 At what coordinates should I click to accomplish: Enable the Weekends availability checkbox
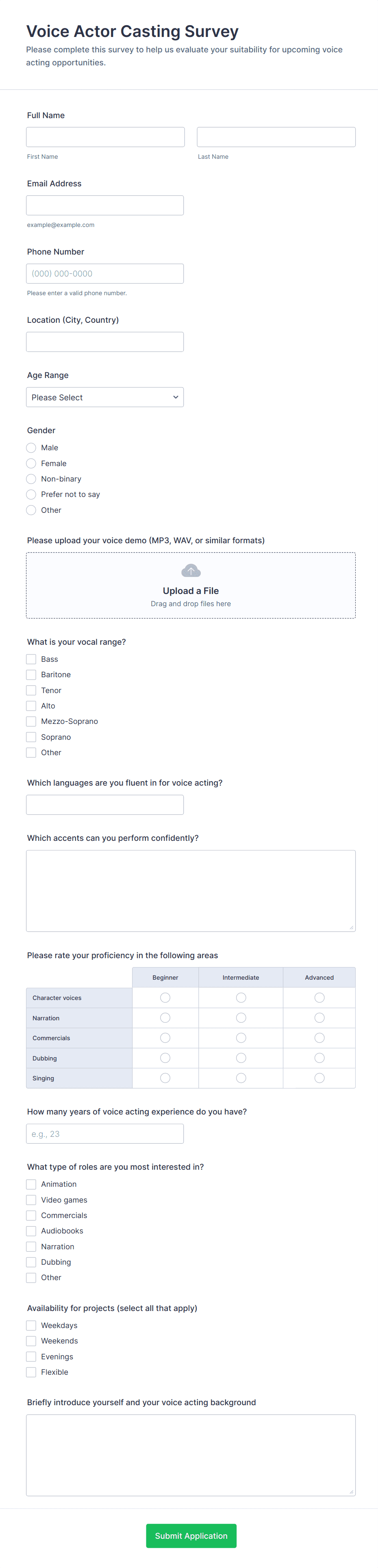coord(31,1341)
